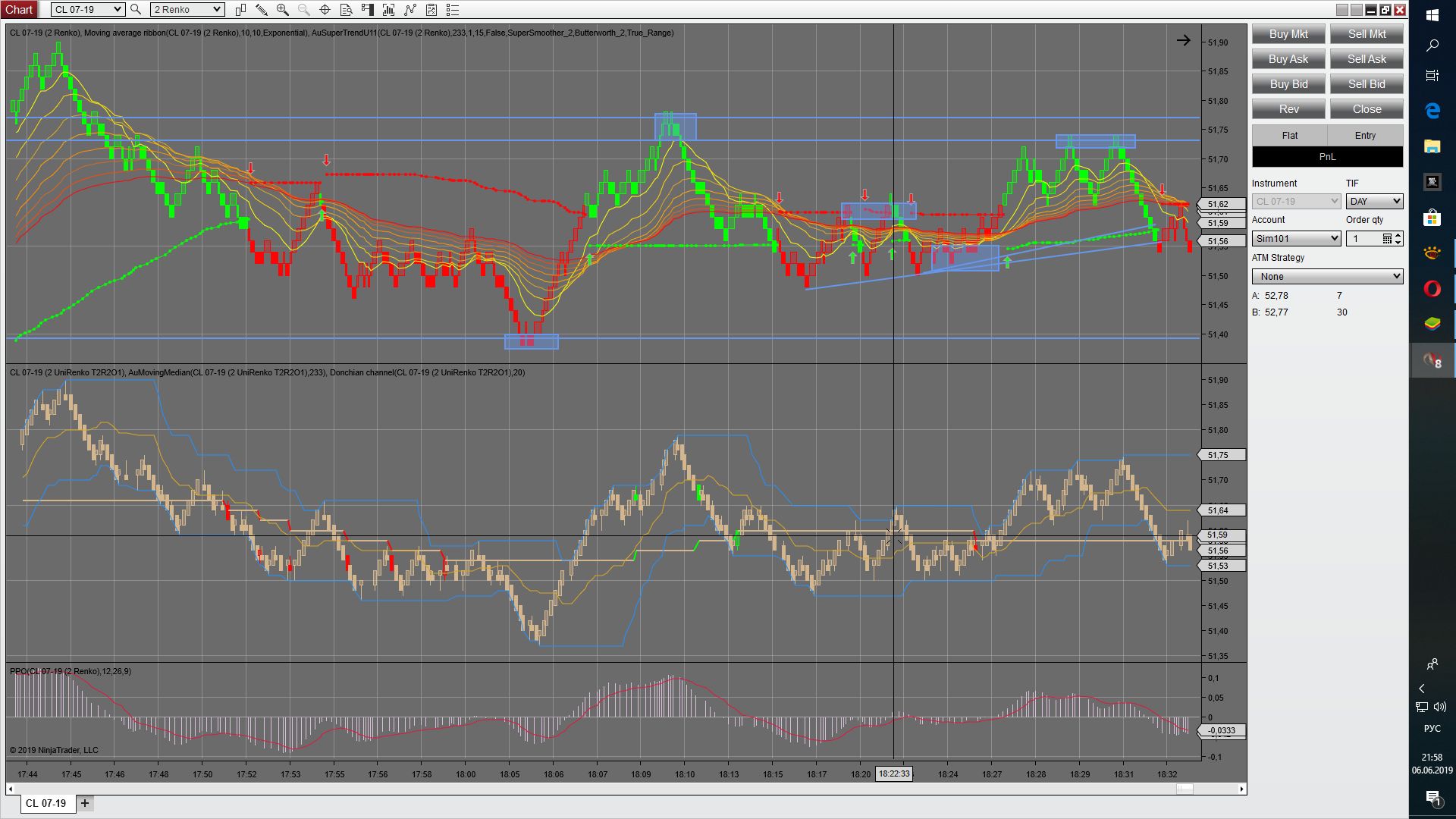Click the РУС language indicator
Image resolution: width=1456 pixels, height=819 pixels.
(1432, 729)
